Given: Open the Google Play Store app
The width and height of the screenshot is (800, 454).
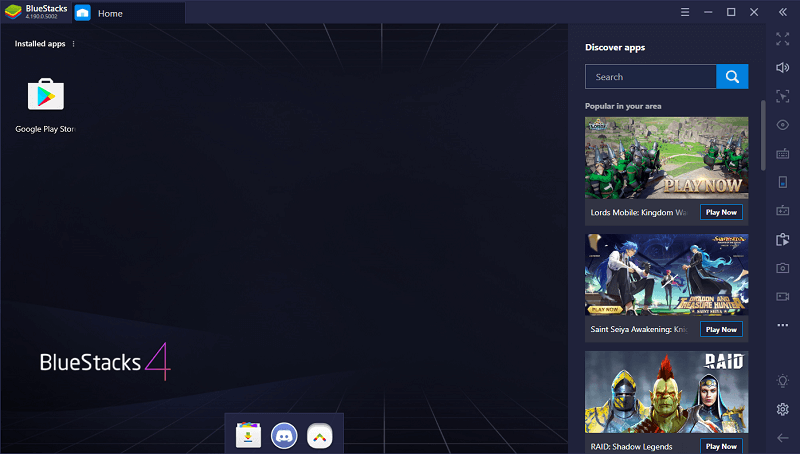Looking at the screenshot, I should click(x=46, y=94).
